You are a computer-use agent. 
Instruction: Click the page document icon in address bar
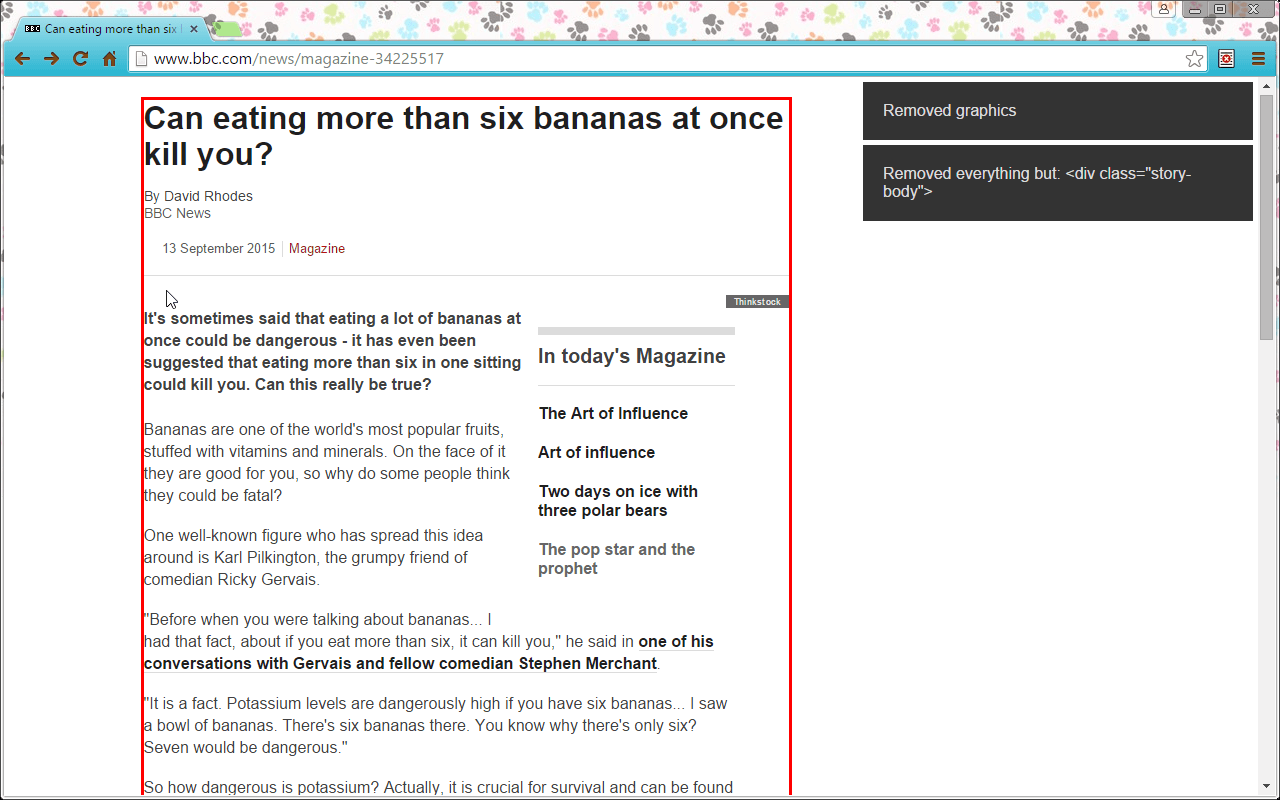click(x=141, y=59)
